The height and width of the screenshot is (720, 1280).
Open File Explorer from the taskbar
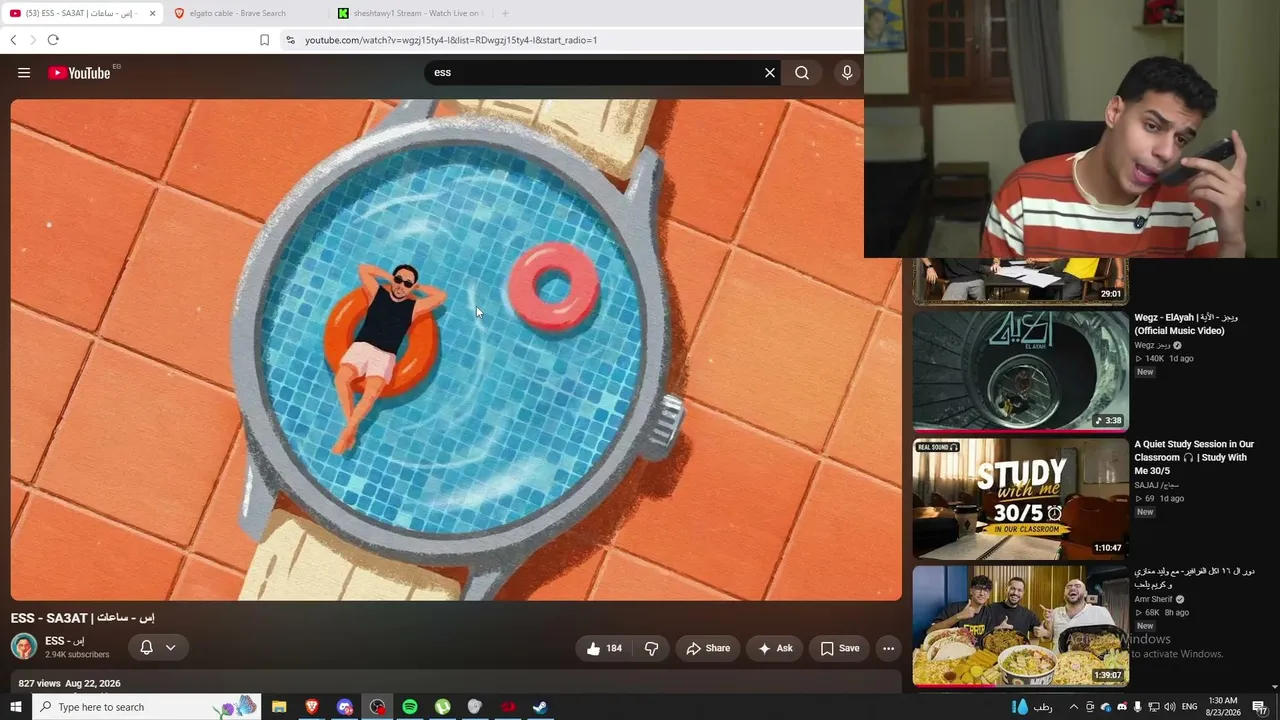tap(279, 707)
